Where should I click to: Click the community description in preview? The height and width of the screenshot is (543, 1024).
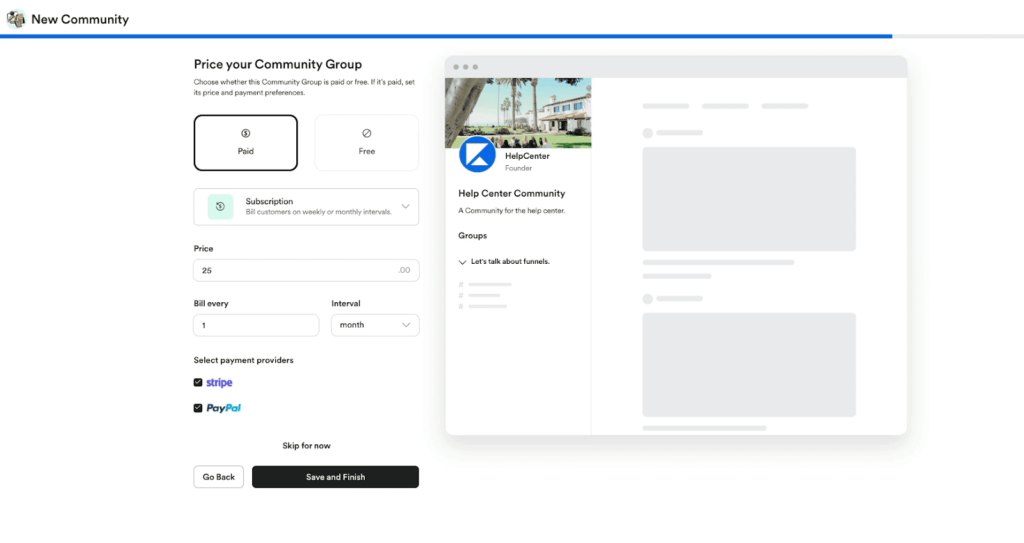[x=511, y=210]
